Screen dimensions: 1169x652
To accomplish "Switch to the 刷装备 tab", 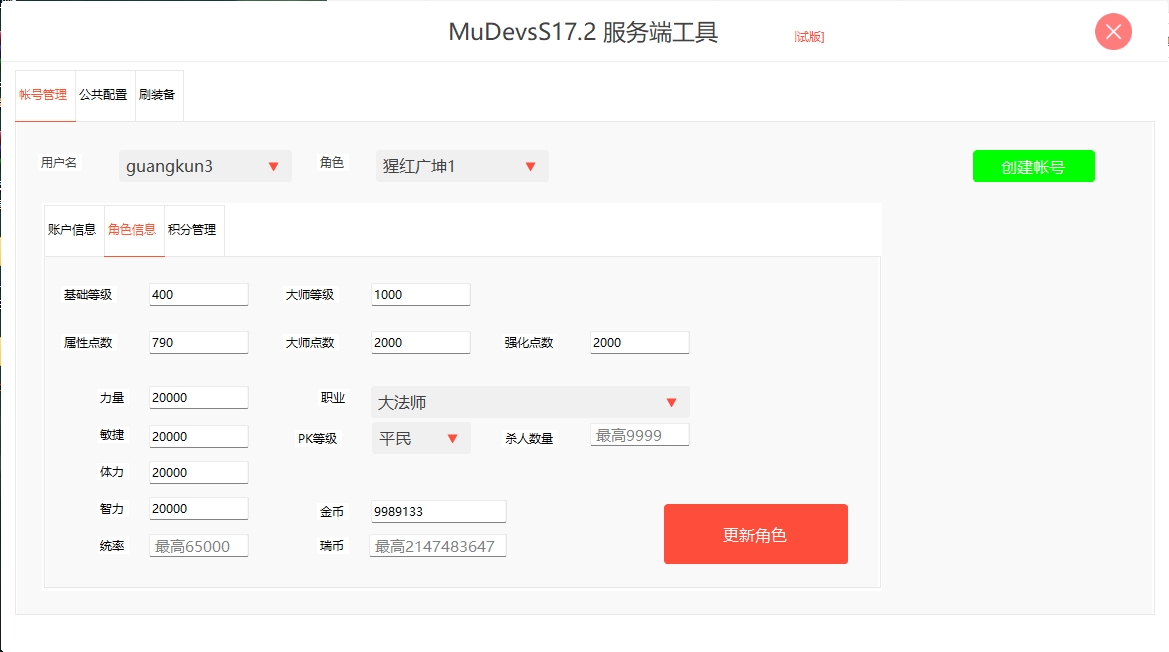I will tap(158, 95).
